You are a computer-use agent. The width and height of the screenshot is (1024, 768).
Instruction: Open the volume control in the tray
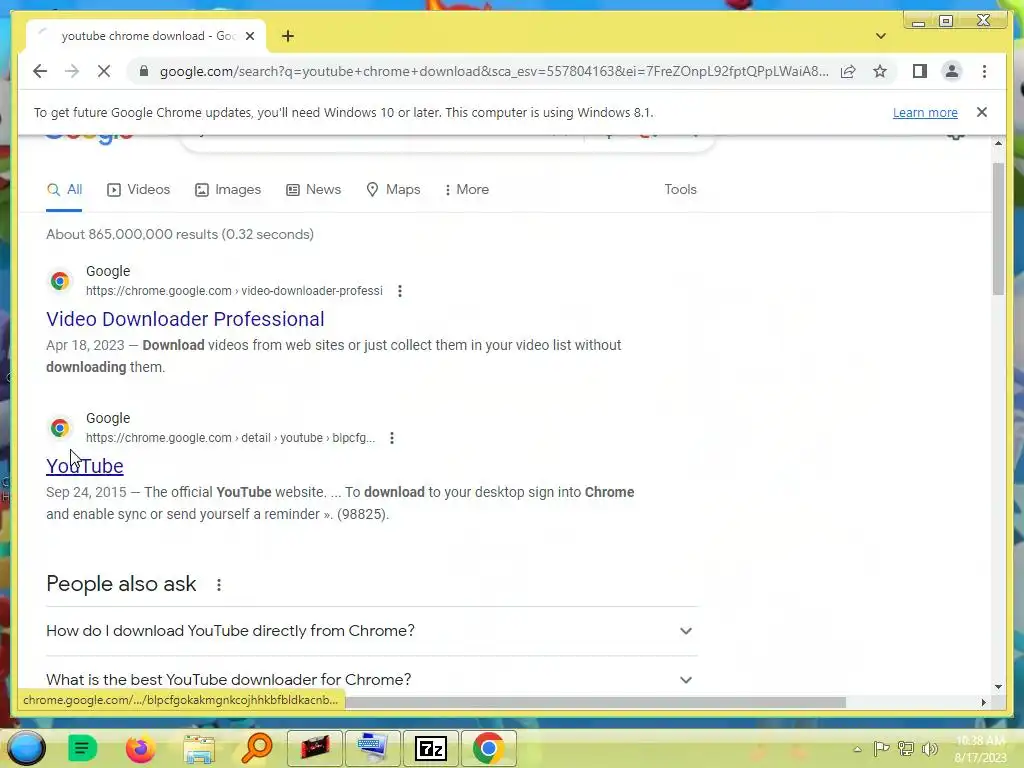click(930, 749)
